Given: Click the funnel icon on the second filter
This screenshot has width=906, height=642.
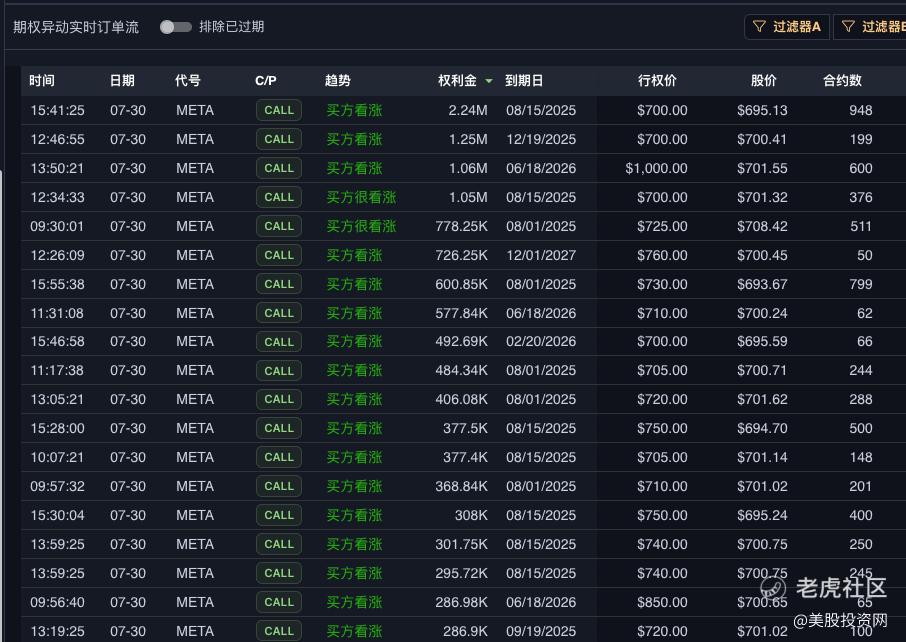Looking at the screenshot, I should [848, 27].
